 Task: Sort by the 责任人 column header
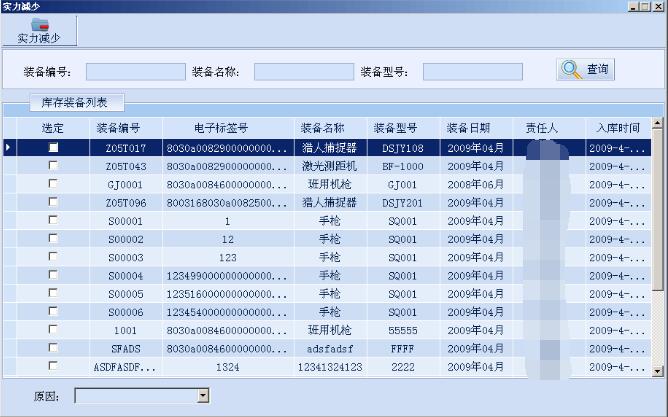(549, 128)
